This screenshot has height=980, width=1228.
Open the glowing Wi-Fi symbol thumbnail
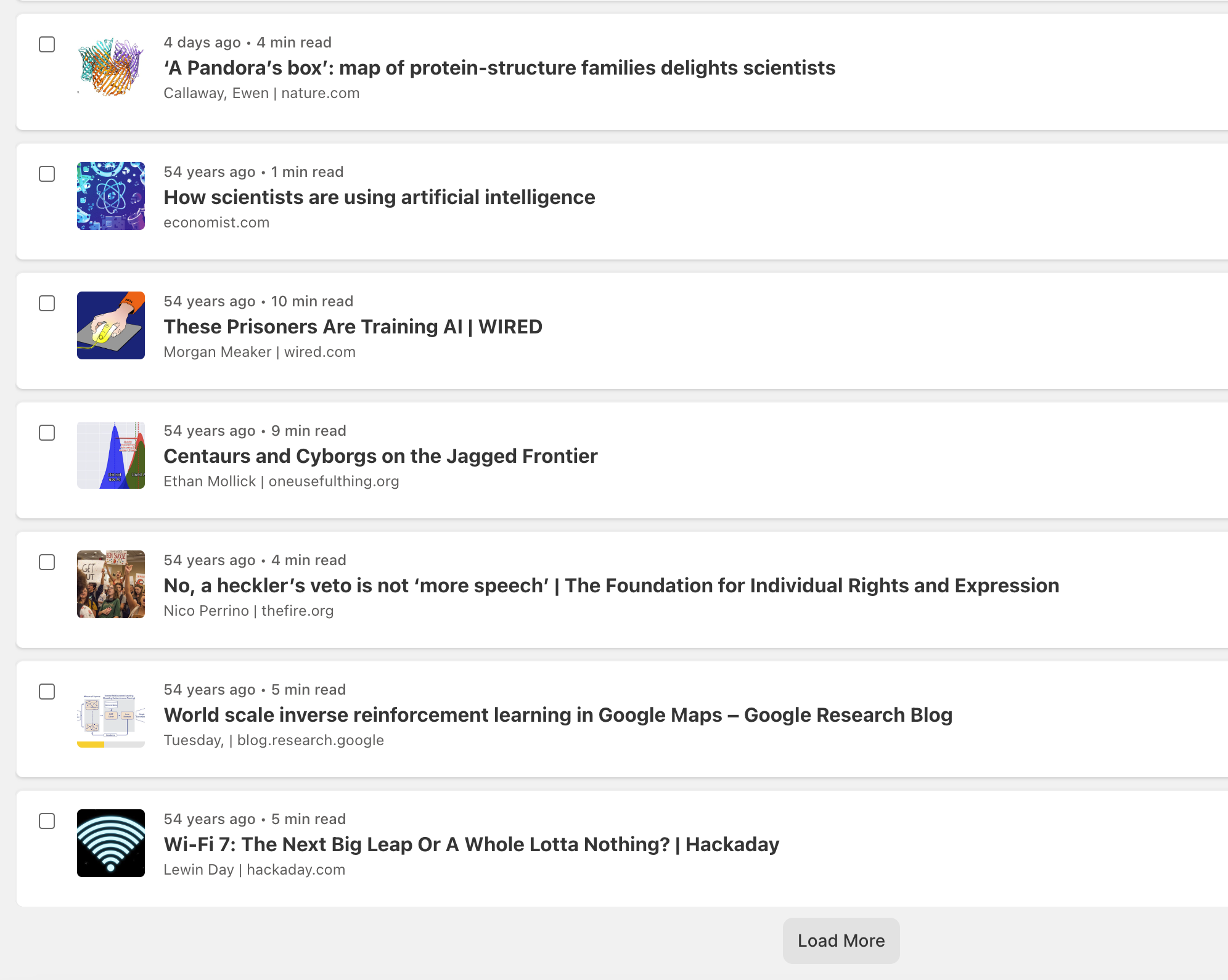[111, 843]
